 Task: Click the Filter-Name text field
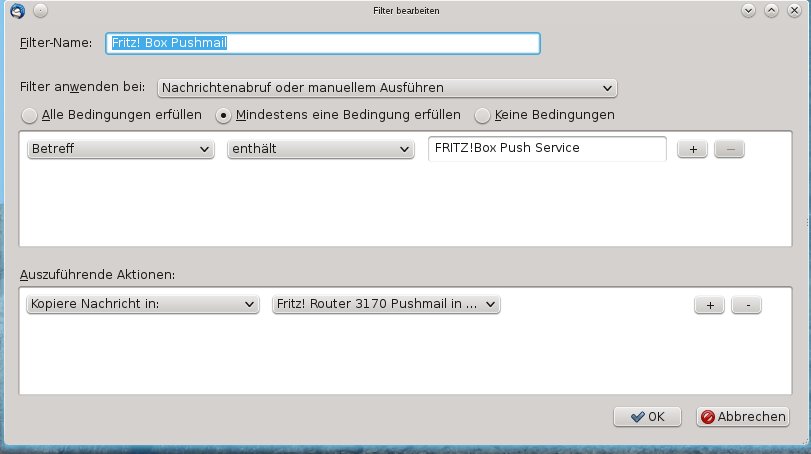[323, 43]
